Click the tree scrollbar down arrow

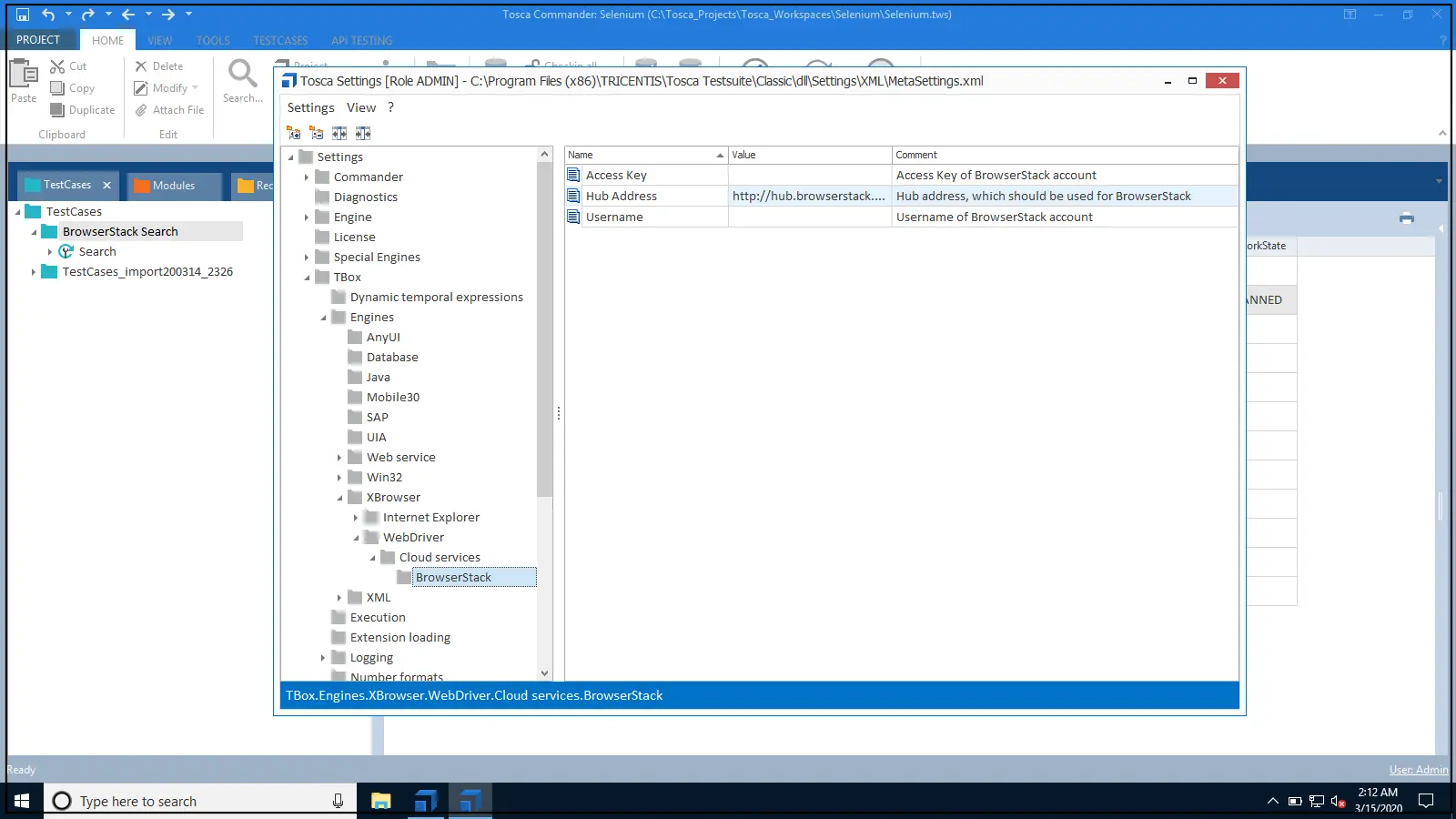pos(545,673)
